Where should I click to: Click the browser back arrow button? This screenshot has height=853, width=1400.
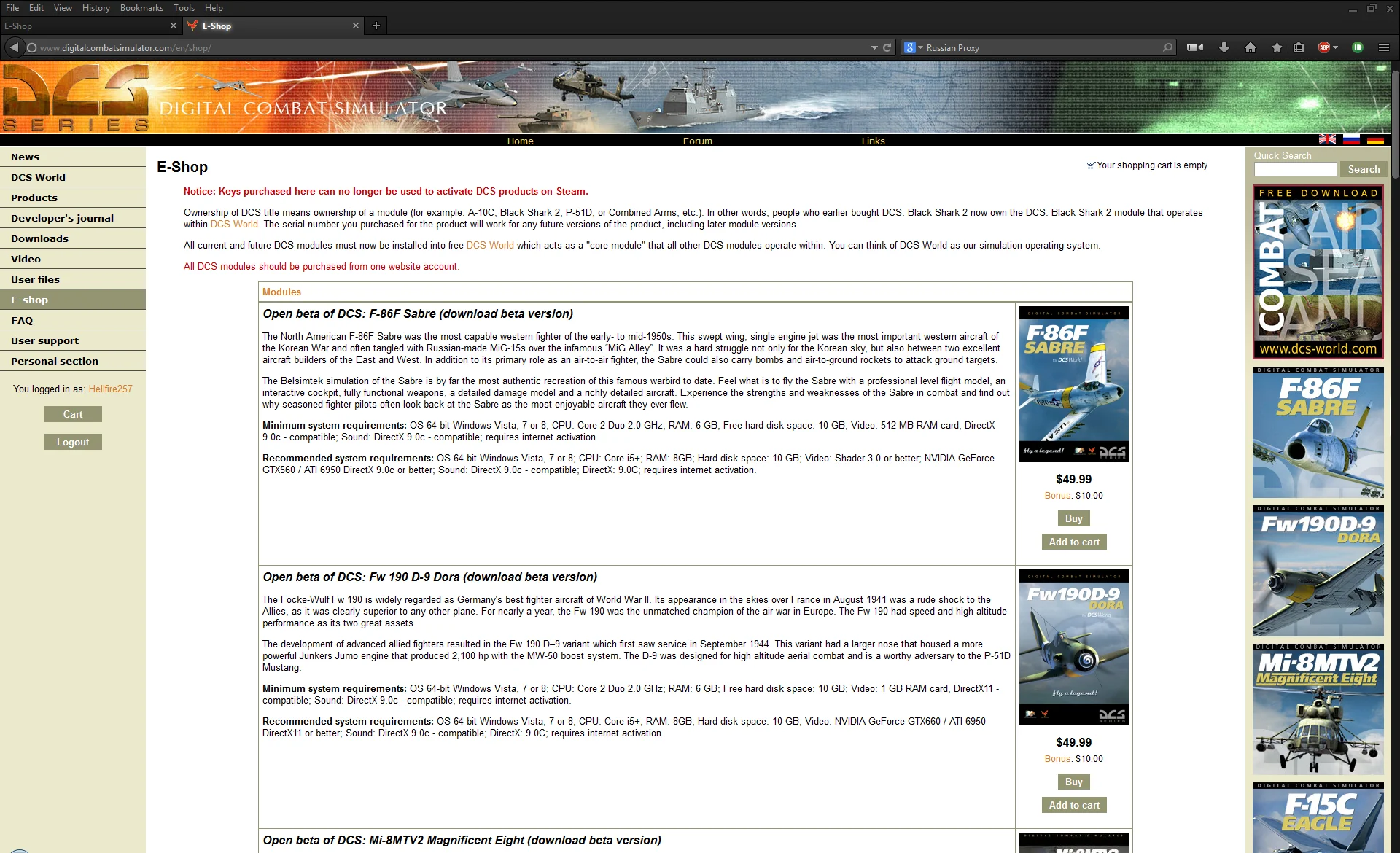14,47
